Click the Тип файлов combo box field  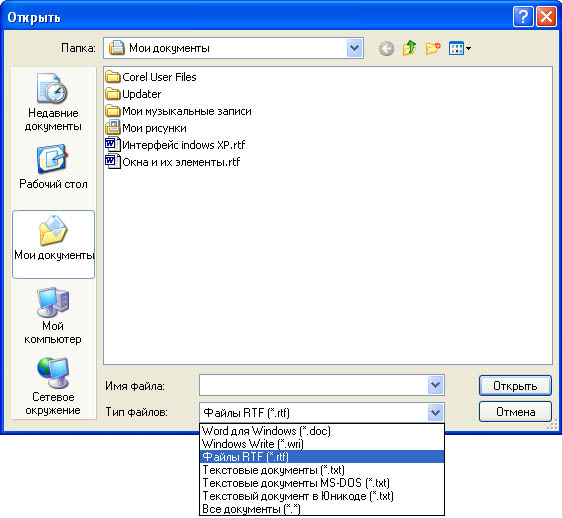(x=314, y=412)
